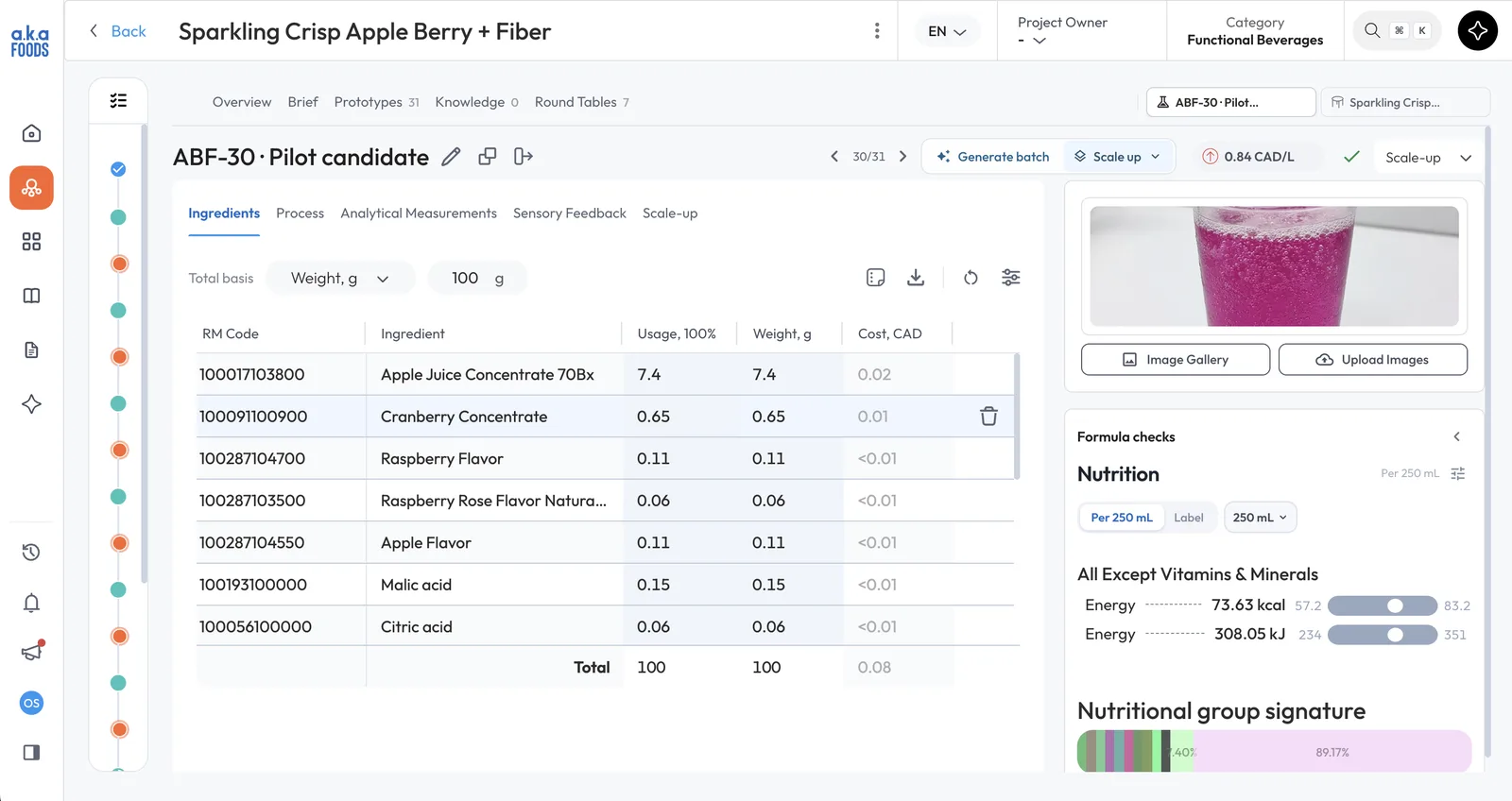Viewport: 1512px width, 801px height.
Task: Open the EN language dropdown
Action: coord(947,31)
